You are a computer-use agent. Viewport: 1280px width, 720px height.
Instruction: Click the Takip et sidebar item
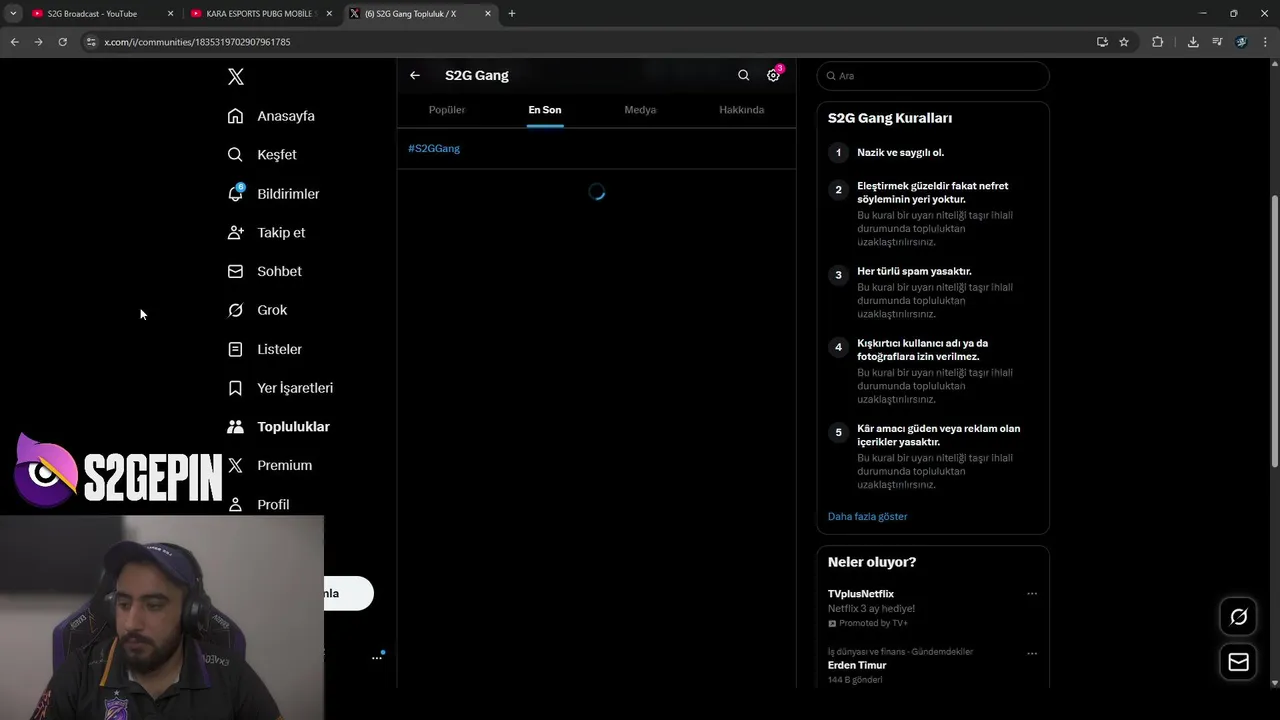(x=266, y=233)
